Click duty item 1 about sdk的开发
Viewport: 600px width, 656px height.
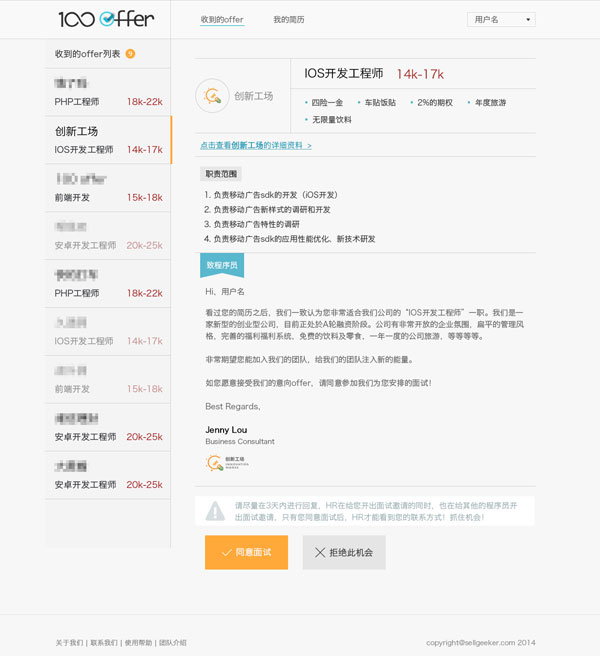click(x=271, y=195)
